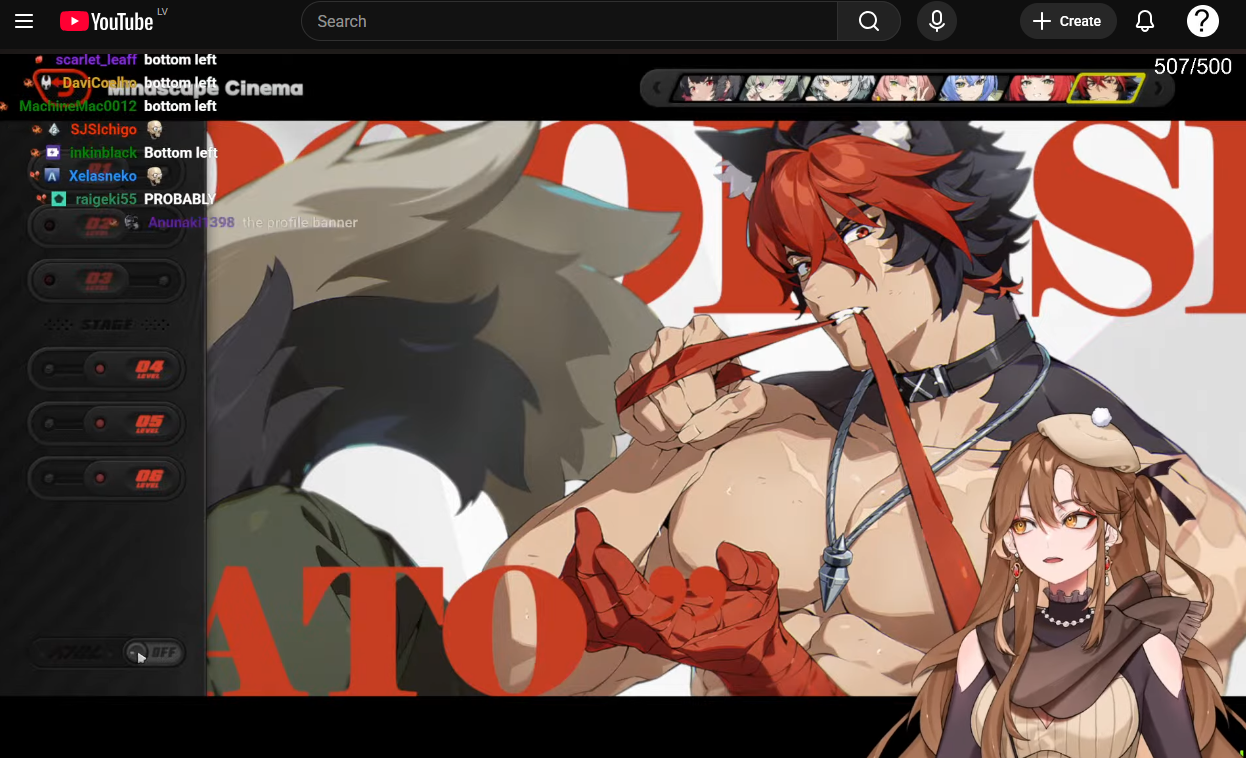Select silver-haired character portrait
This screenshot has width=1246, height=758.
click(839, 88)
